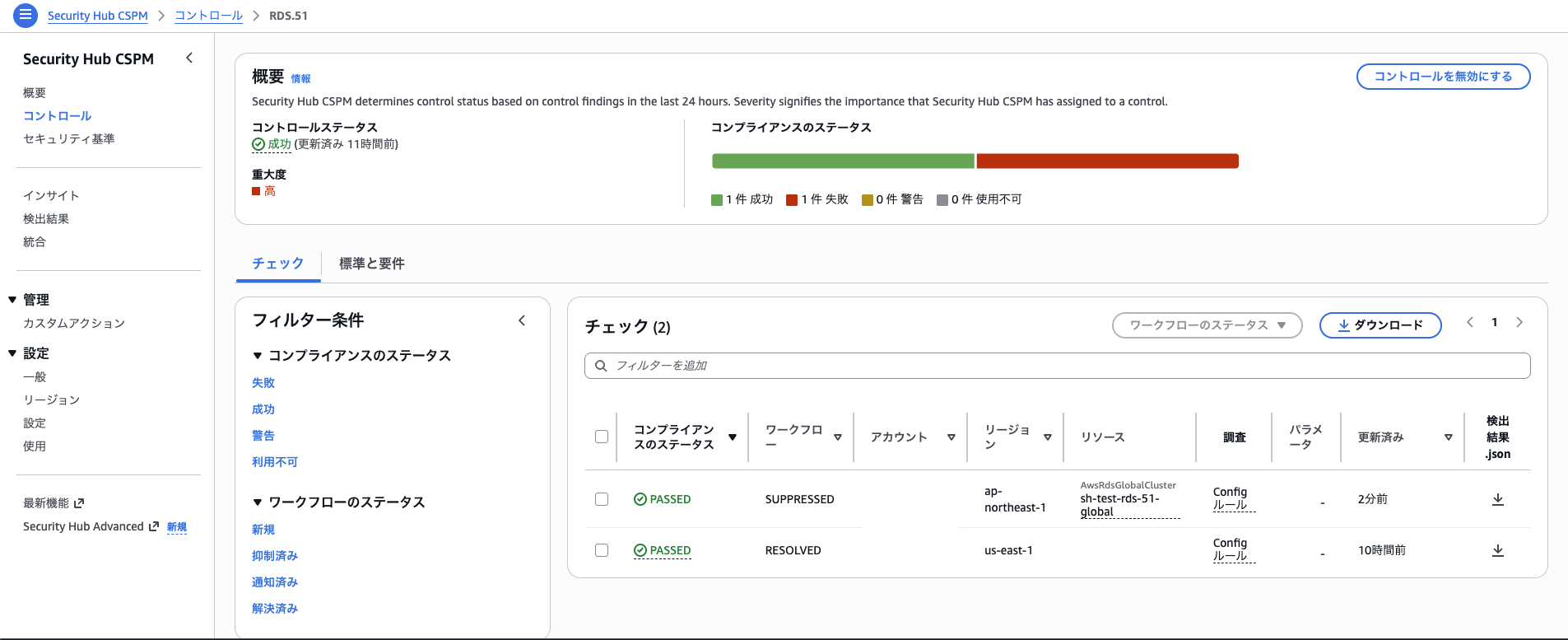Collapse the フィルター条件 panel arrow
Viewport: 1568px width, 640px height.
522,320
